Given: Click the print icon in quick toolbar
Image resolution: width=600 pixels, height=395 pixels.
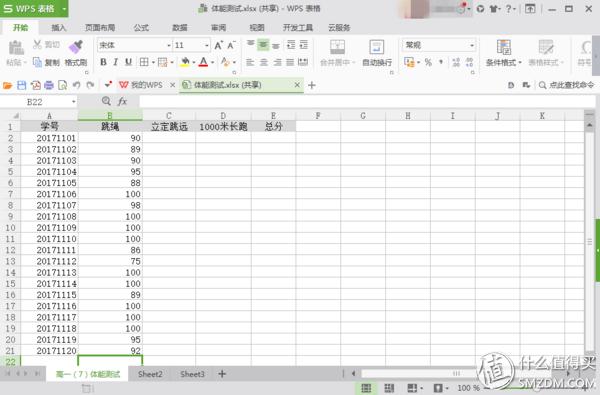Looking at the screenshot, I should (x=49, y=85).
